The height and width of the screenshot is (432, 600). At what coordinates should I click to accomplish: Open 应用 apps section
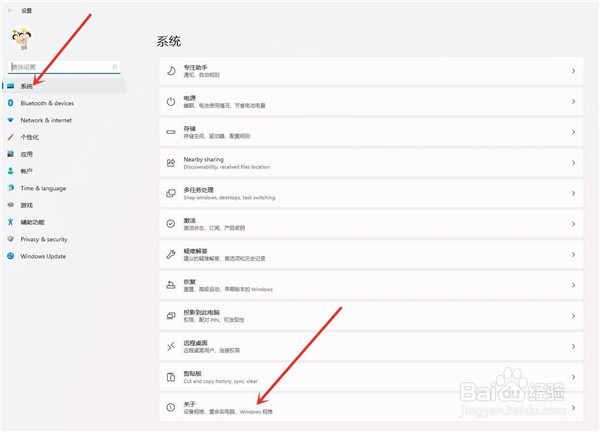point(64,154)
